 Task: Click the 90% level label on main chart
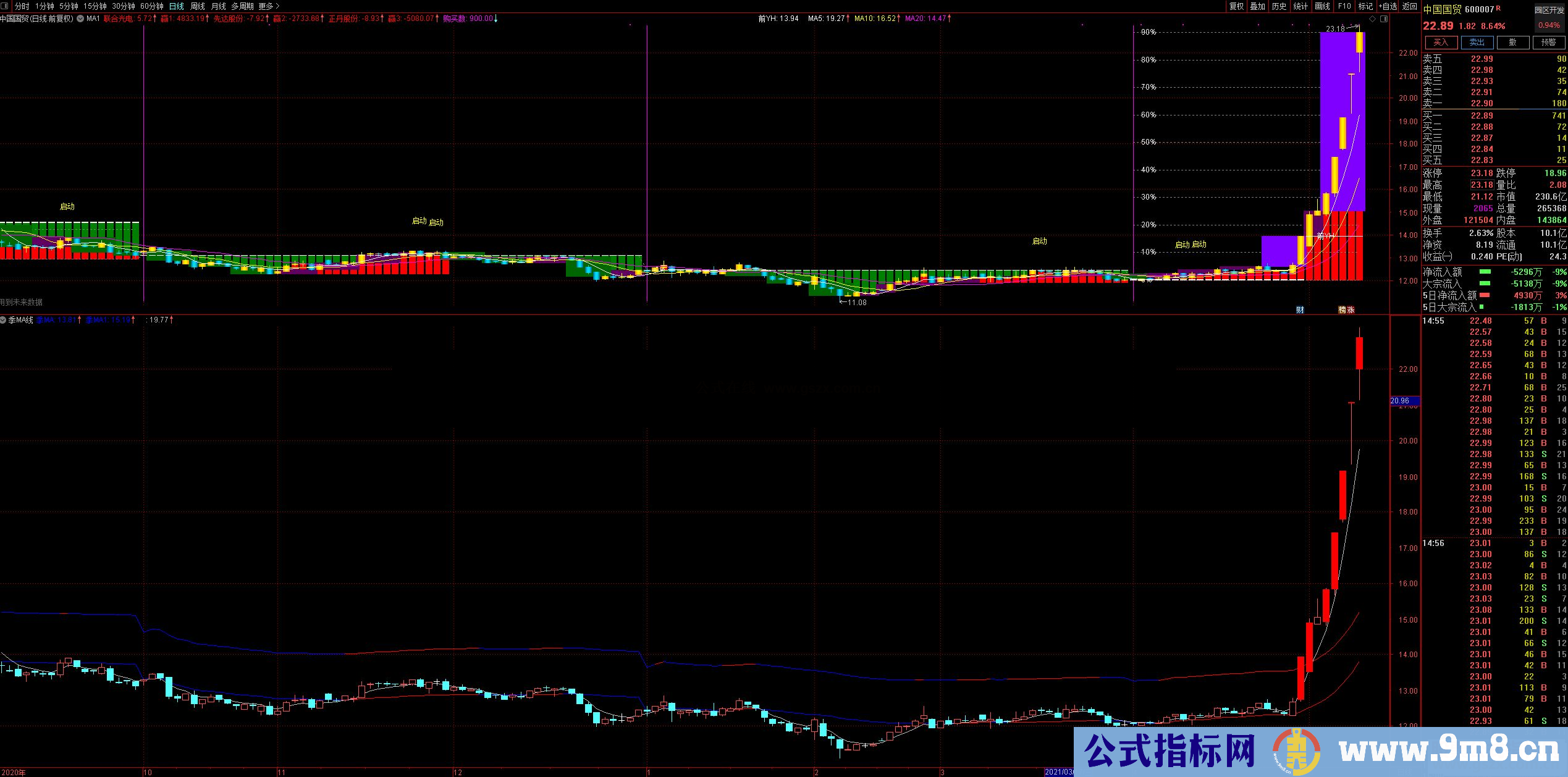point(1149,32)
